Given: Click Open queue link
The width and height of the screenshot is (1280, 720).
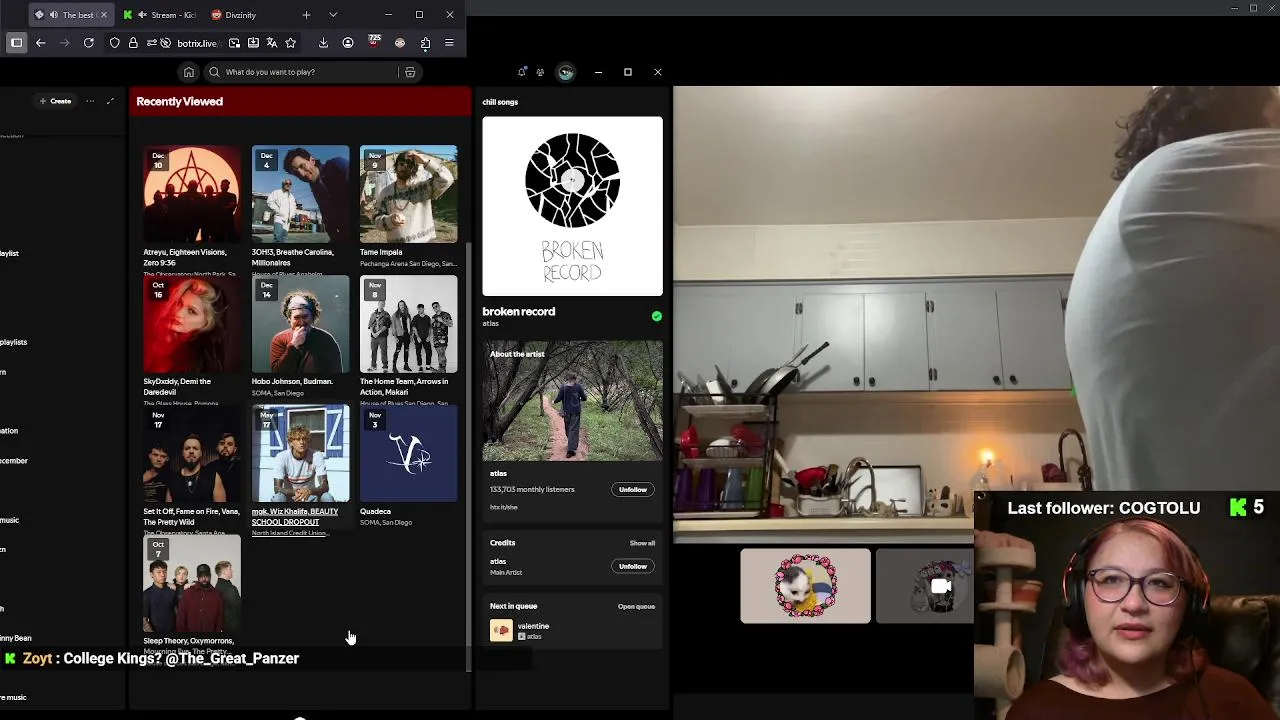Looking at the screenshot, I should 636,606.
